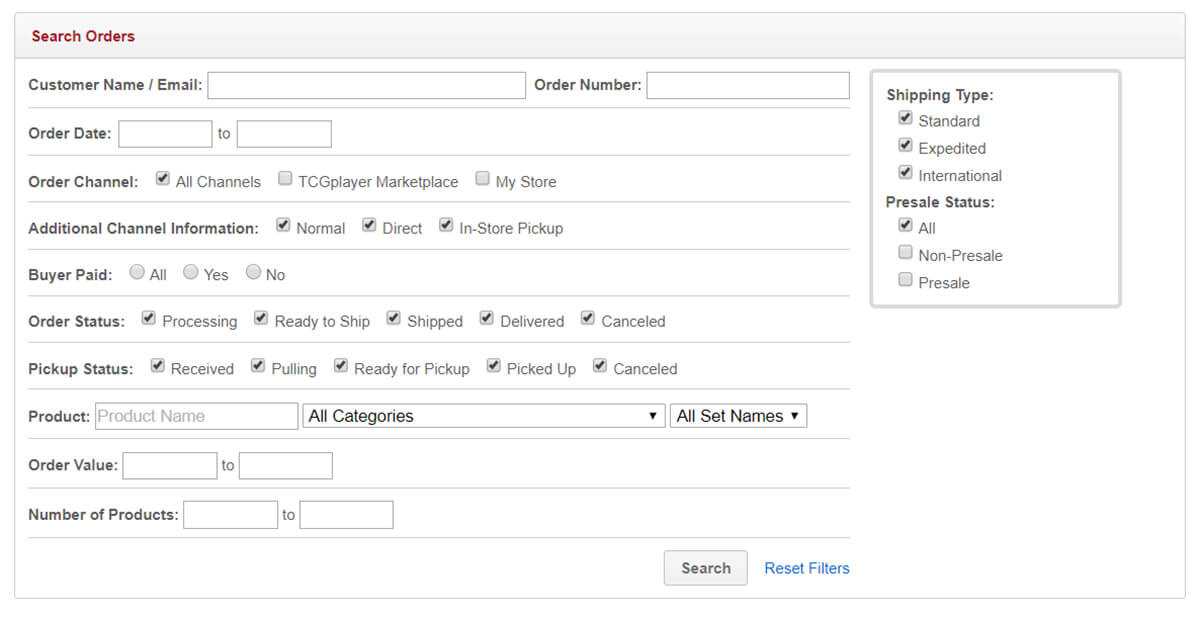Image resolution: width=1200 pixels, height=617 pixels.
Task: Uncheck Picked Up pickup status
Action: pos(494,366)
